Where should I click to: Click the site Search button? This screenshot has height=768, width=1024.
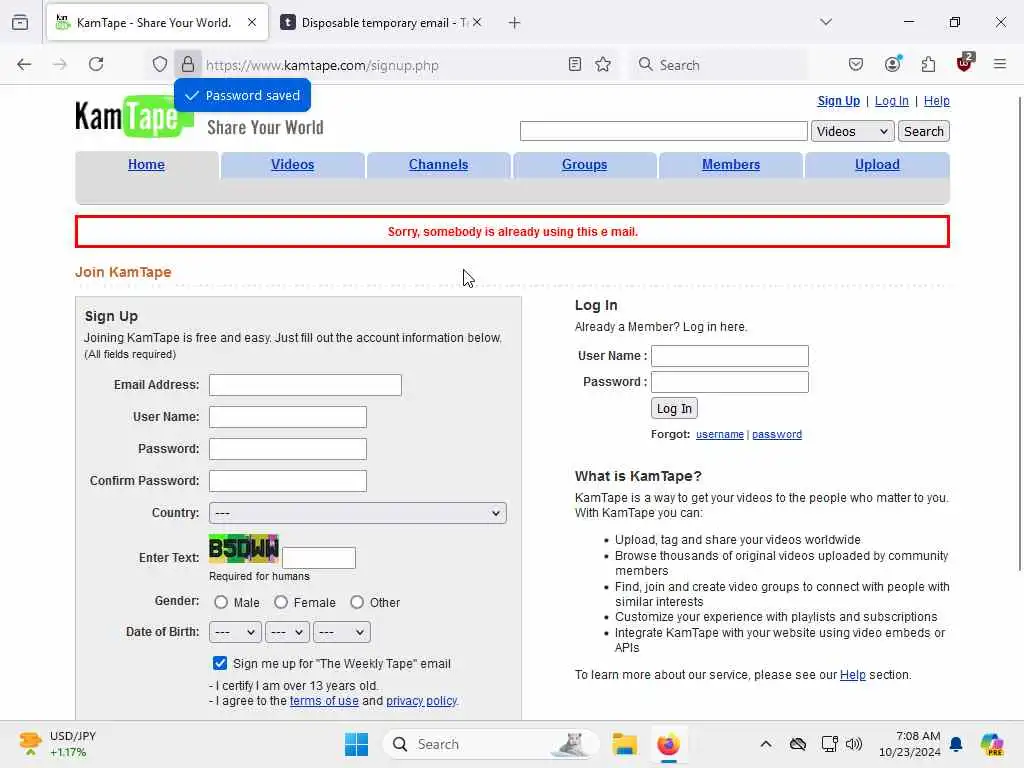[x=923, y=131]
